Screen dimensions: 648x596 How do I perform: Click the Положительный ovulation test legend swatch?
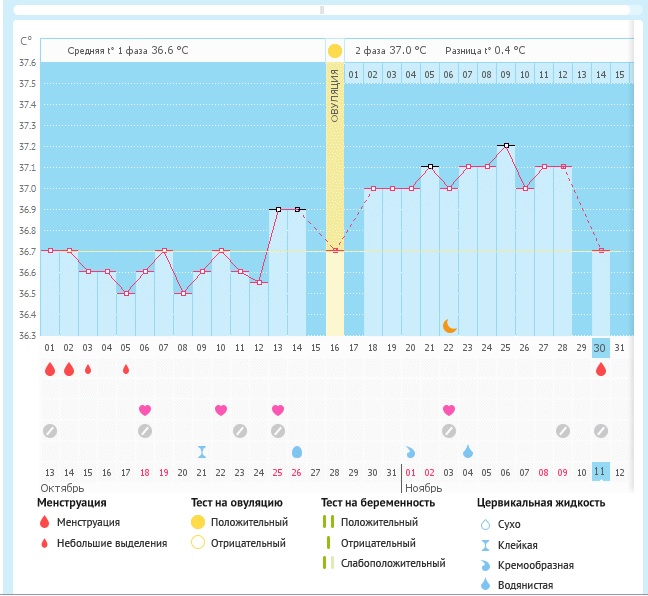pyautogui.click(x=198, y=522)
